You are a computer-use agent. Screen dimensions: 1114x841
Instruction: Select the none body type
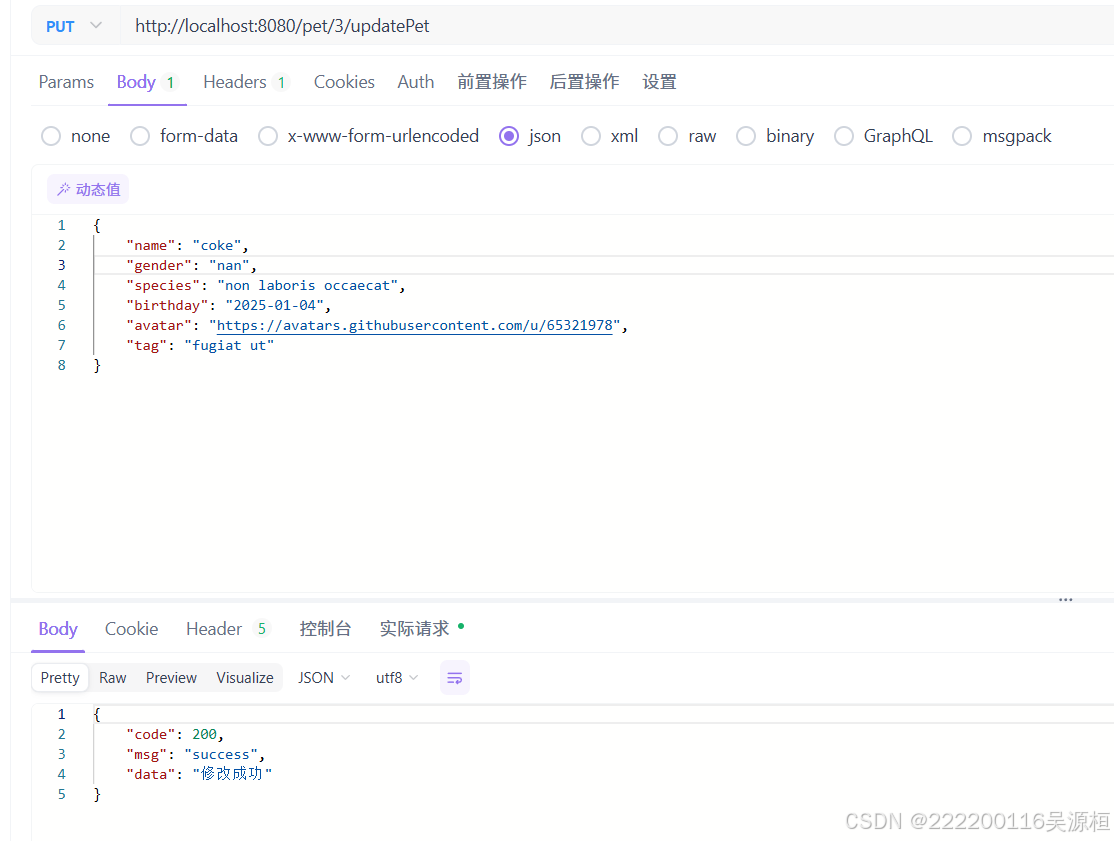75,136
